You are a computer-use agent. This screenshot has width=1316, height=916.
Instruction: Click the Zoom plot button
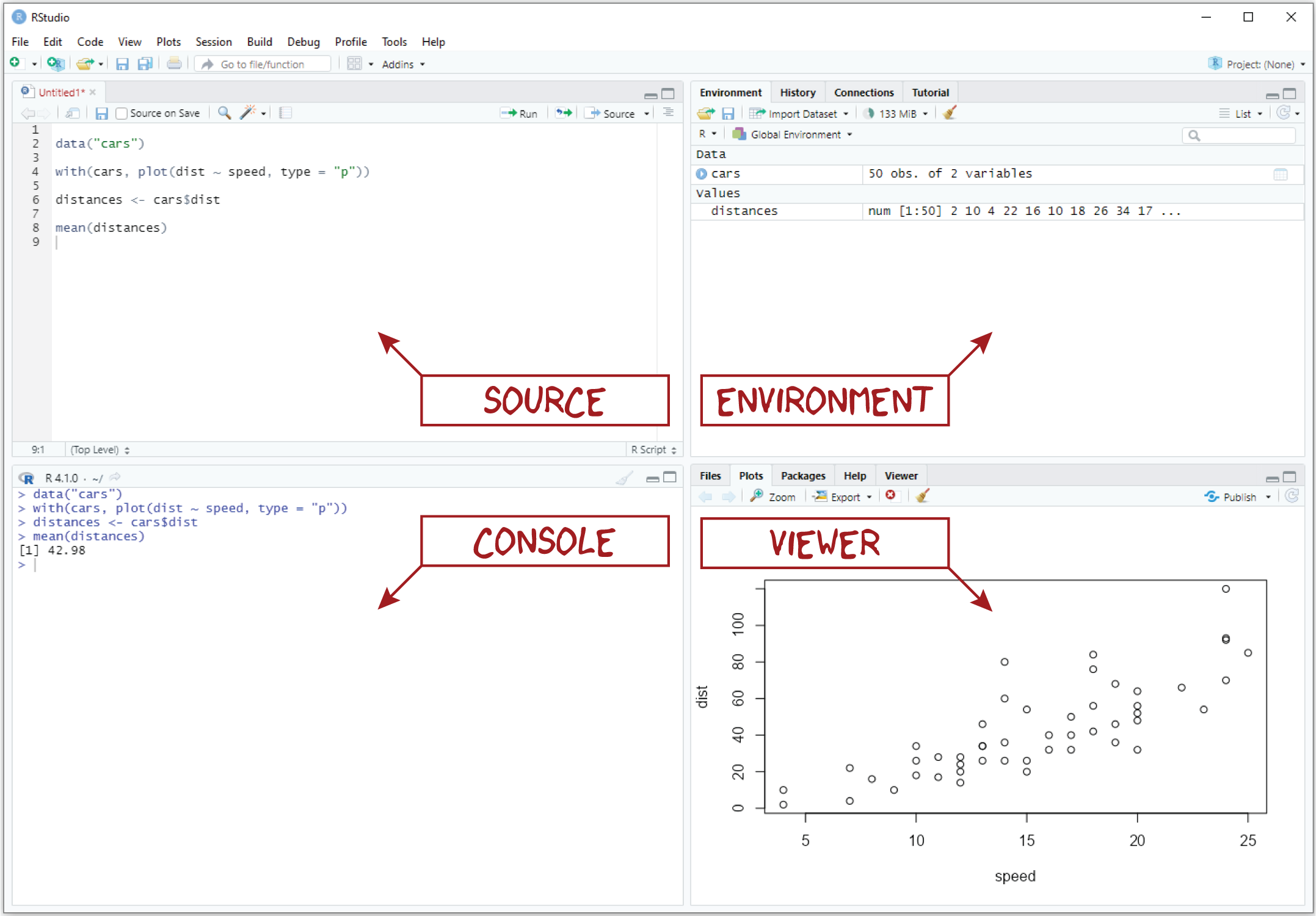pyautogui.click(x=773, y=496)
